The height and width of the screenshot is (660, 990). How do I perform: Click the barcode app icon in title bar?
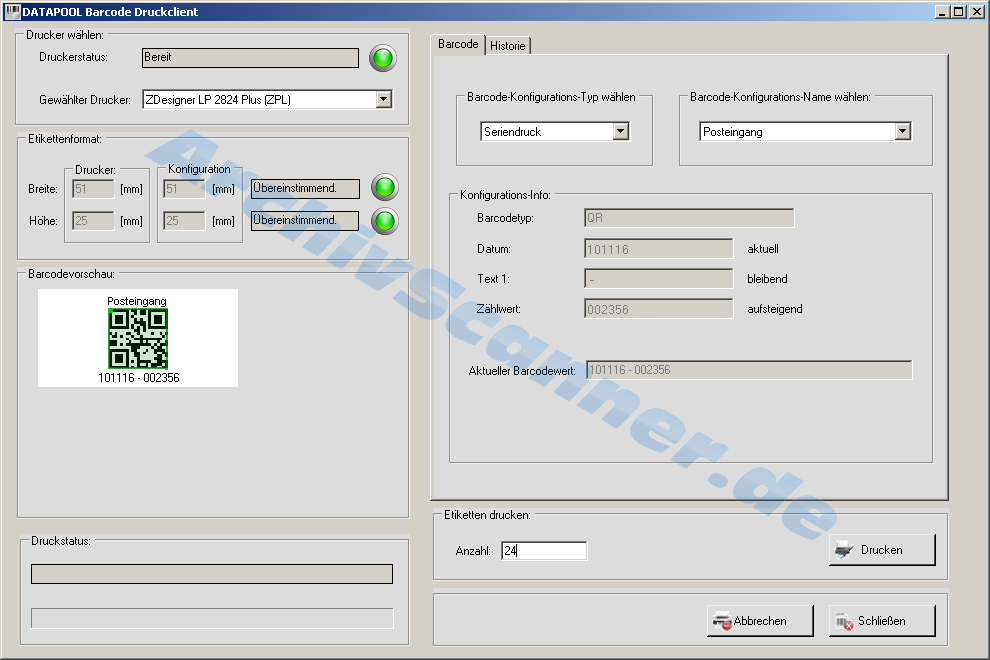pyautogui.click(x=12, y=12)
